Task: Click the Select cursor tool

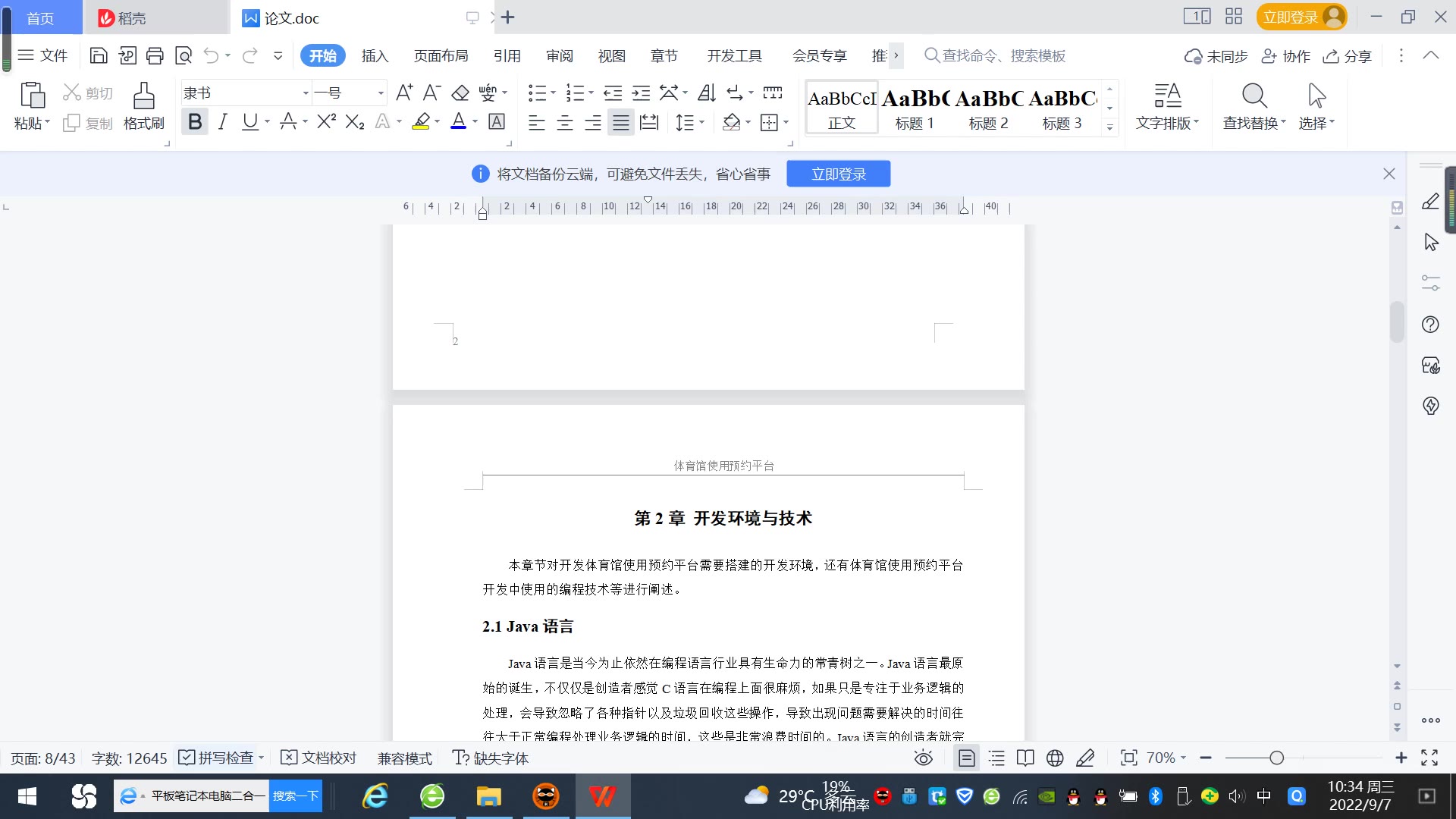Action: (x=1316, y=106)
